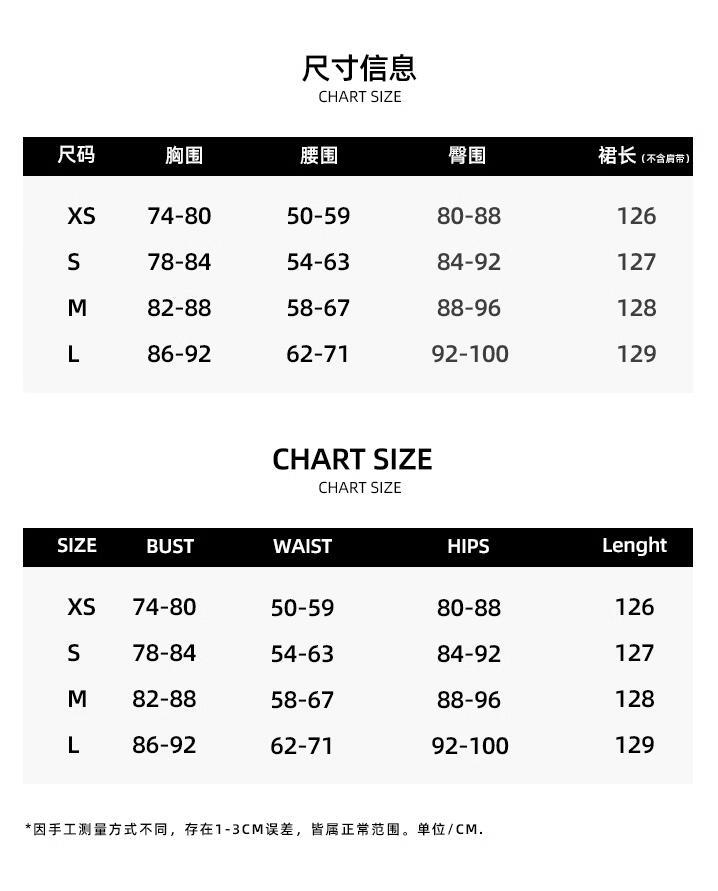Click 82-88 value under BUST column
This screenshot has width=718, height=891.
[164, 699]
